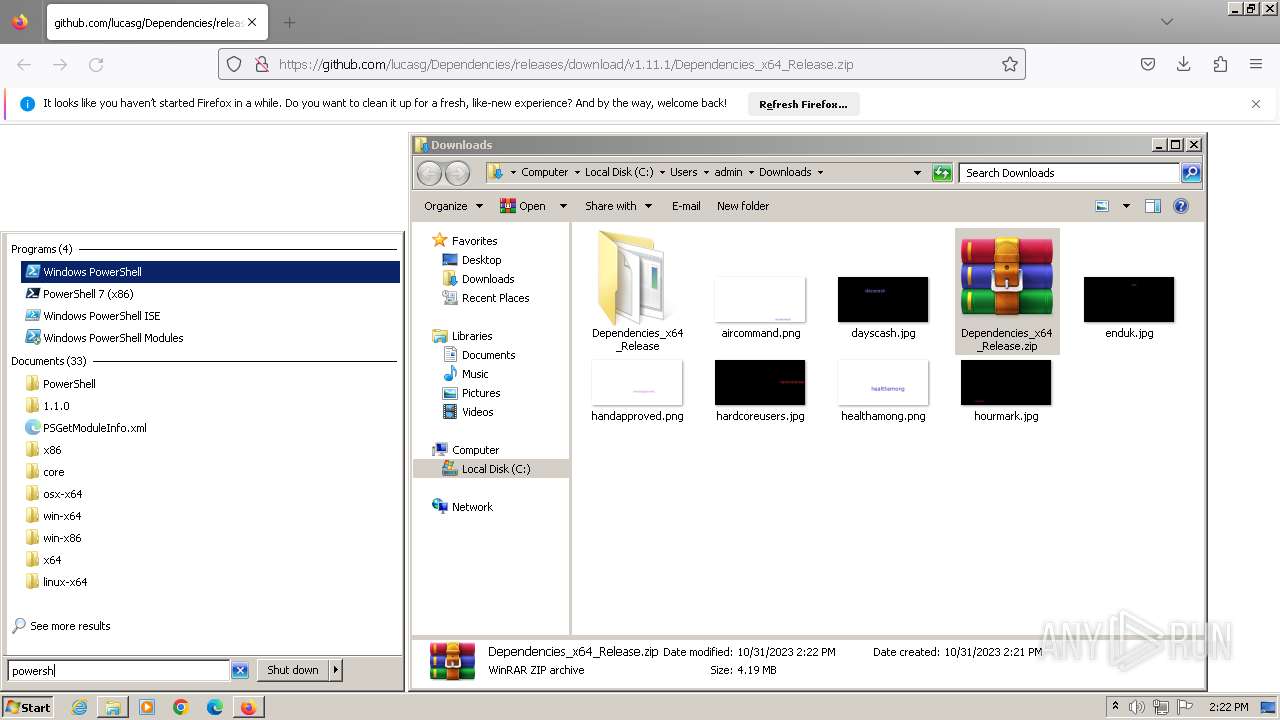Open a new Firefox tab
Image resolution: width=1280 pixels, height=720 pixels.
[x=289, y=22]
